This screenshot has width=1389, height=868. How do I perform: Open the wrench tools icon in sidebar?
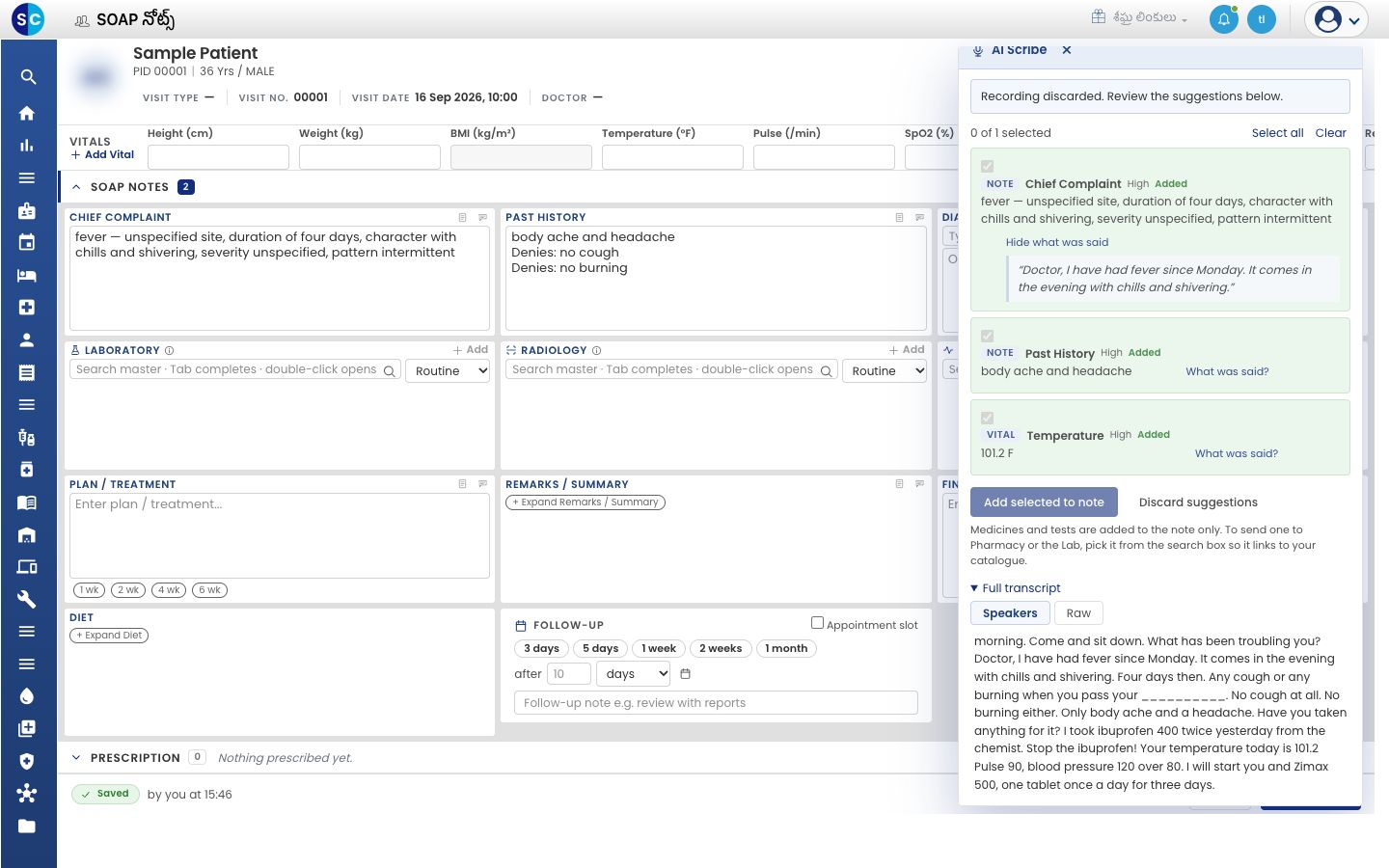27,599
